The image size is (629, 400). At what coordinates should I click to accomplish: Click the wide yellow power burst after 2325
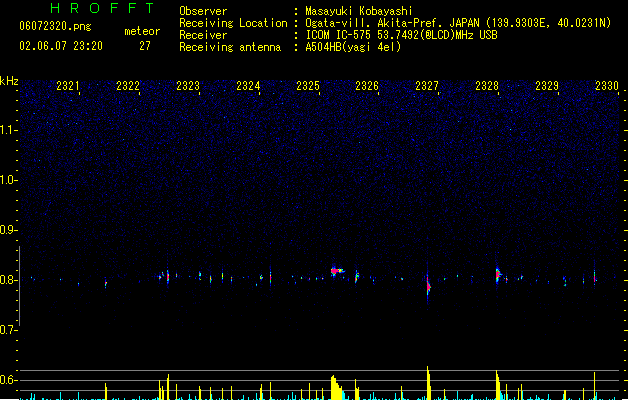click(x=336, y=388)
